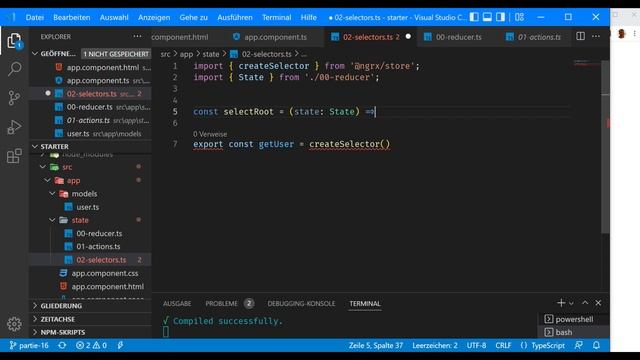Open user.ts in the models folder tree
This screenshot has height=360, width=640.
[x=88, y=207]
